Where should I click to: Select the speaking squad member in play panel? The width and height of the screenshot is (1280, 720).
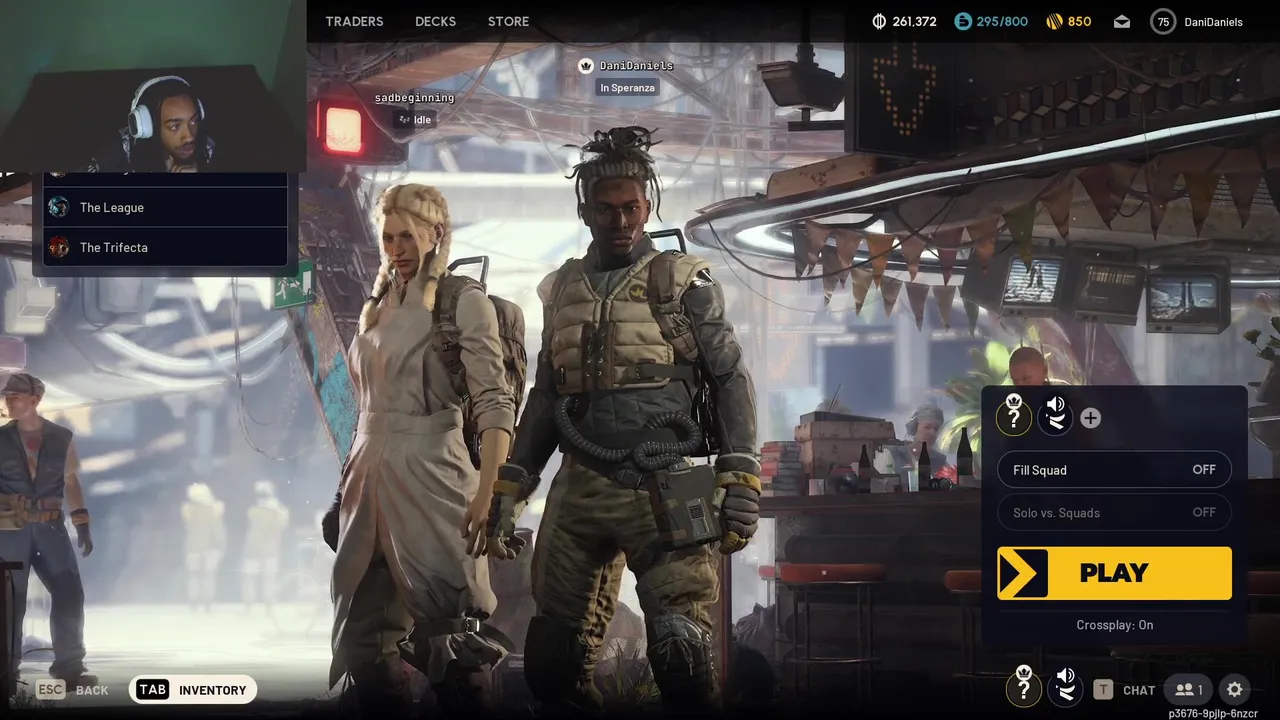point(1056,415)
